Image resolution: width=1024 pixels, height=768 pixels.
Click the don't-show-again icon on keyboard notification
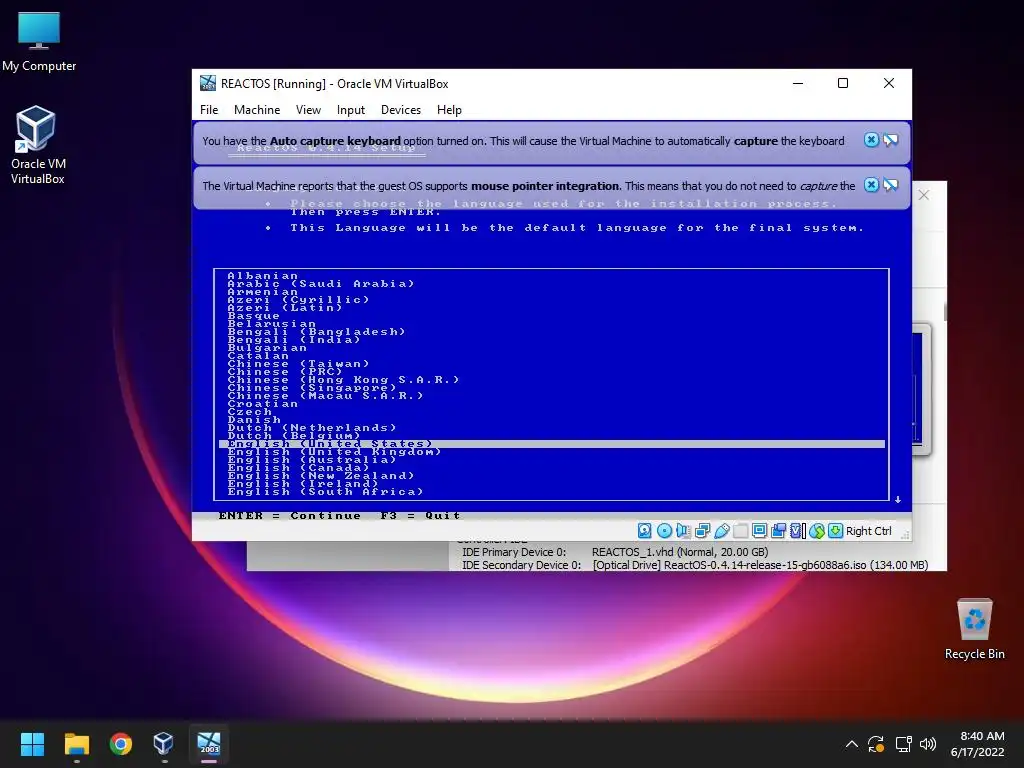[891, 140]
